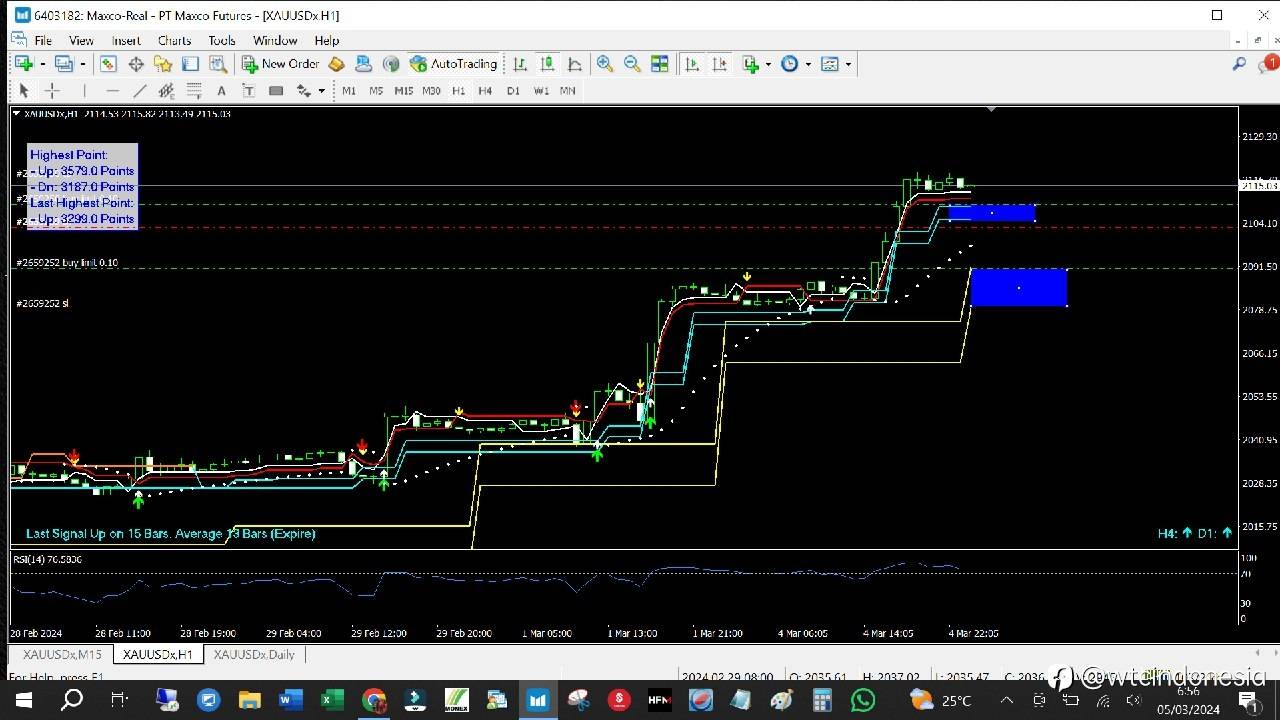Toggle the AutoTrading button
Viewport: 1280px width, 720px height.
coord(453,64)
